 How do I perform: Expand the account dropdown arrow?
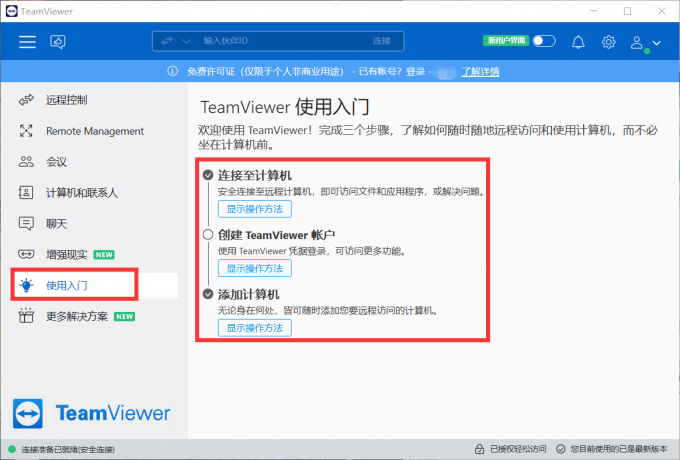(x=657, y=42)
